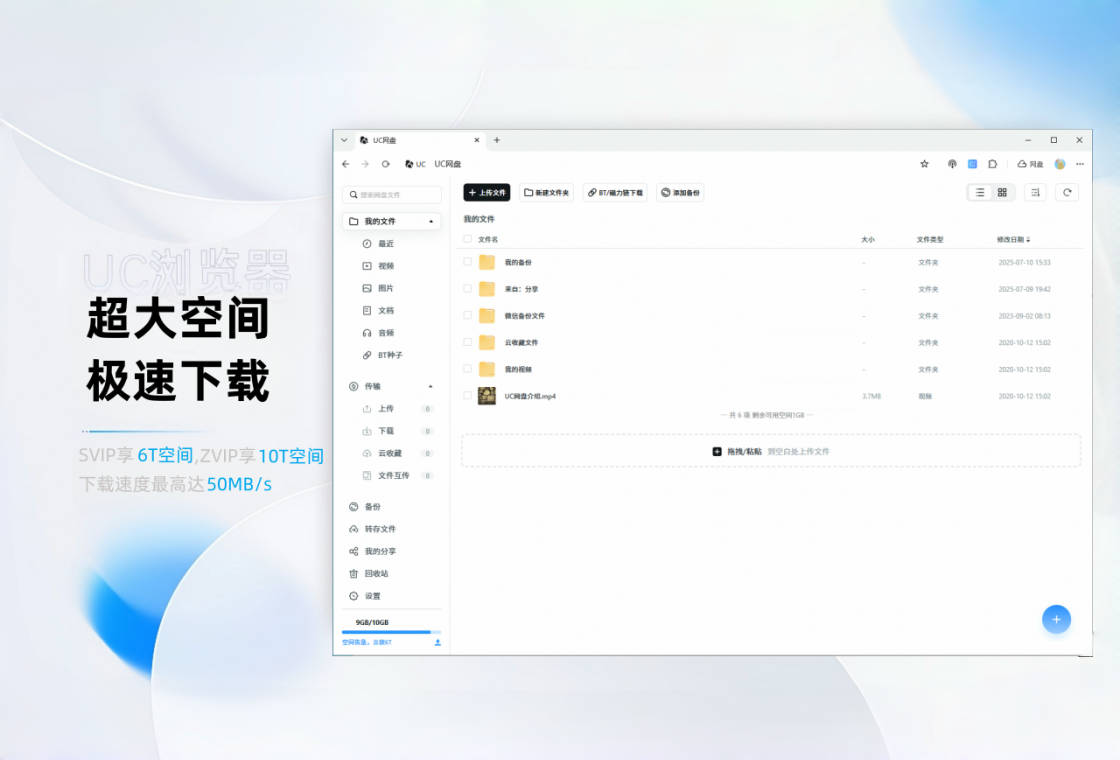
Task: Select the UC网盘介绍.mp4 file checkbox
Action: coord(467,396)
